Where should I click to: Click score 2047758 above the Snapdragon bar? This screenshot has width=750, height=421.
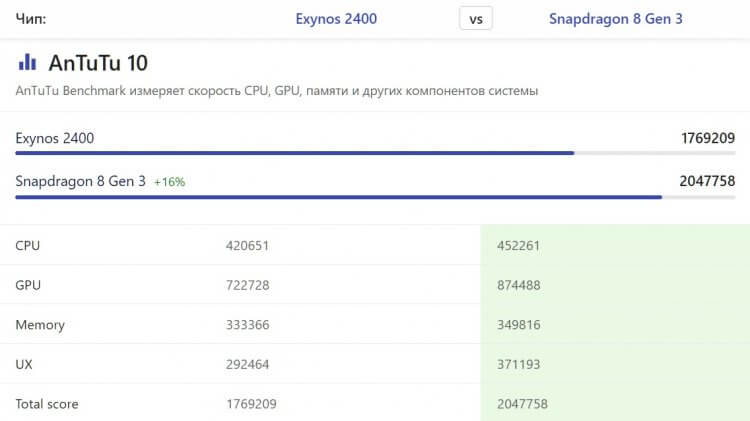pyautogui.click(x=707, y=181)
